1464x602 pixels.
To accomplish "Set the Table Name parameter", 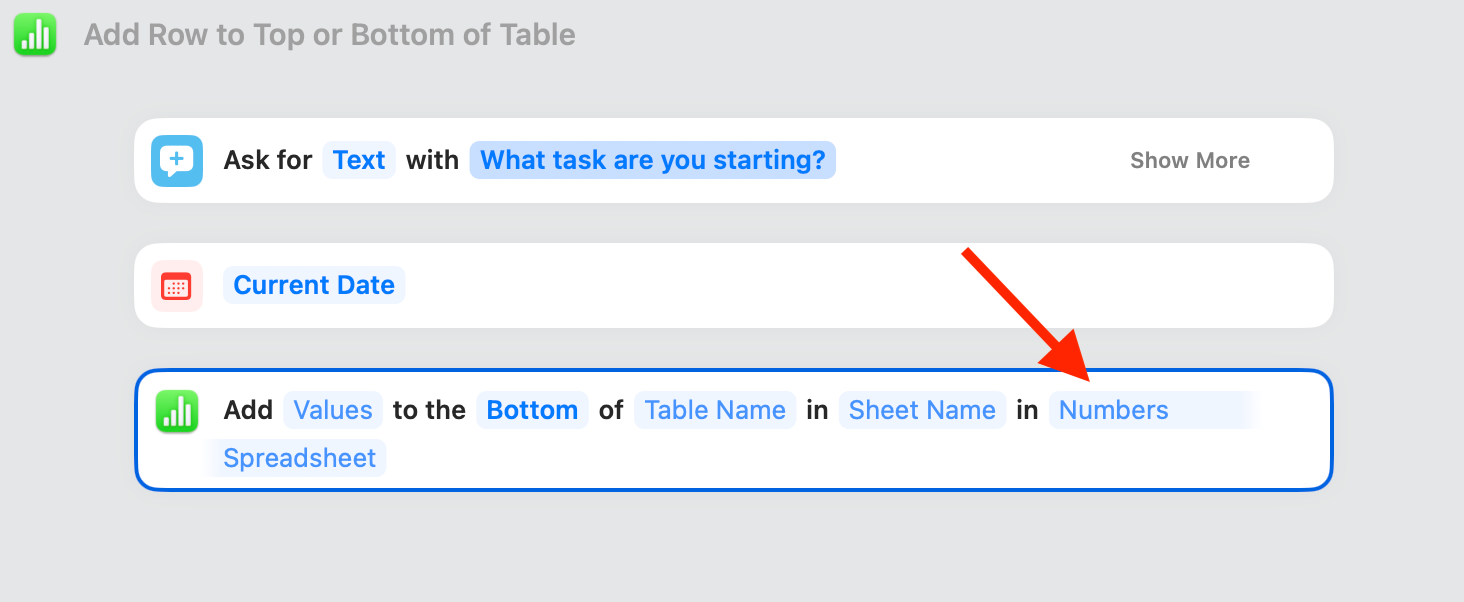I will click(x=715, y=410).
